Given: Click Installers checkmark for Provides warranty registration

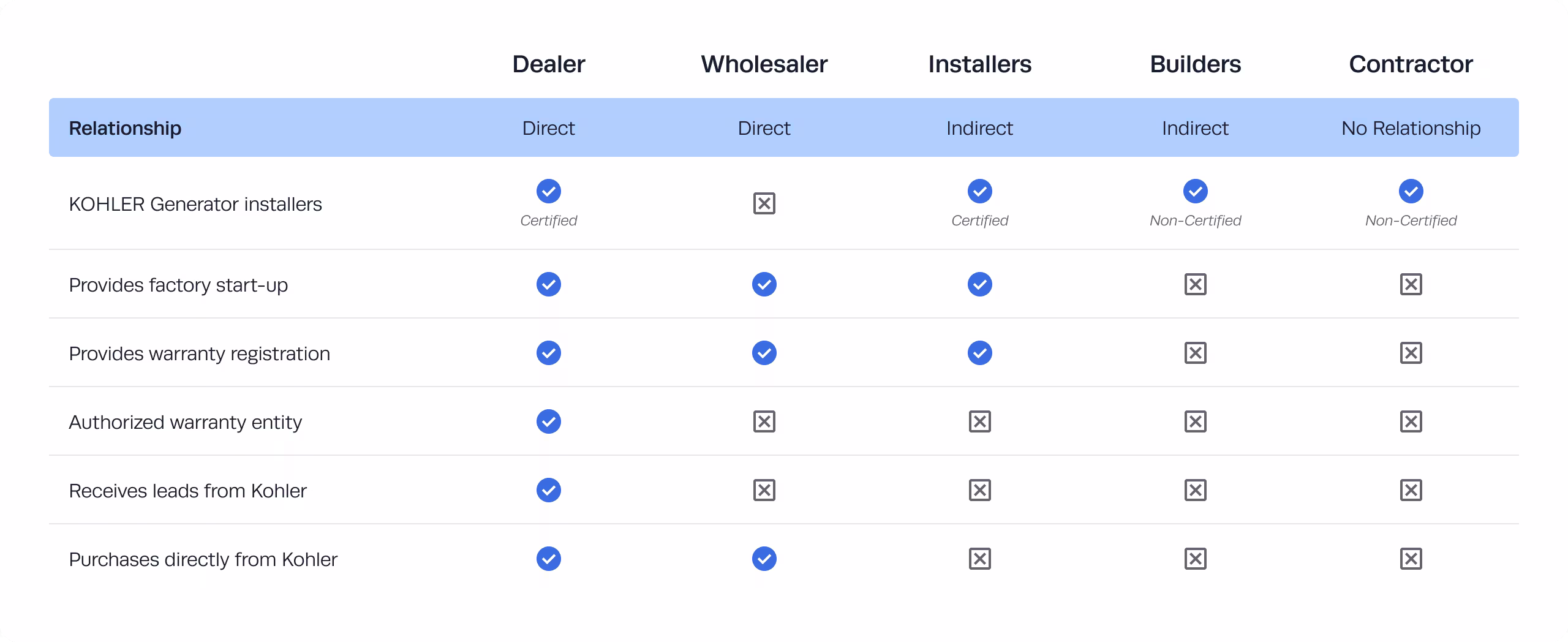Looking at the screenshot, I should (980, 353).
